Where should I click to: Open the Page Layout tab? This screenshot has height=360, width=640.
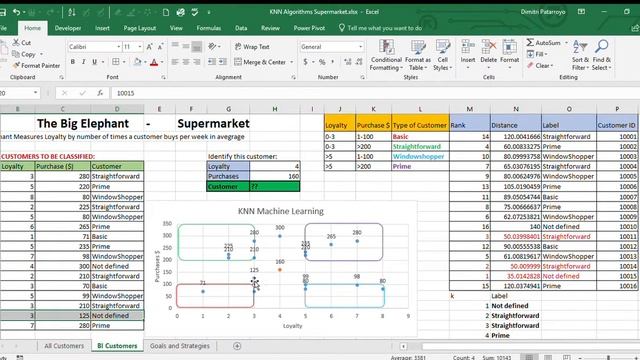(140, 28)
